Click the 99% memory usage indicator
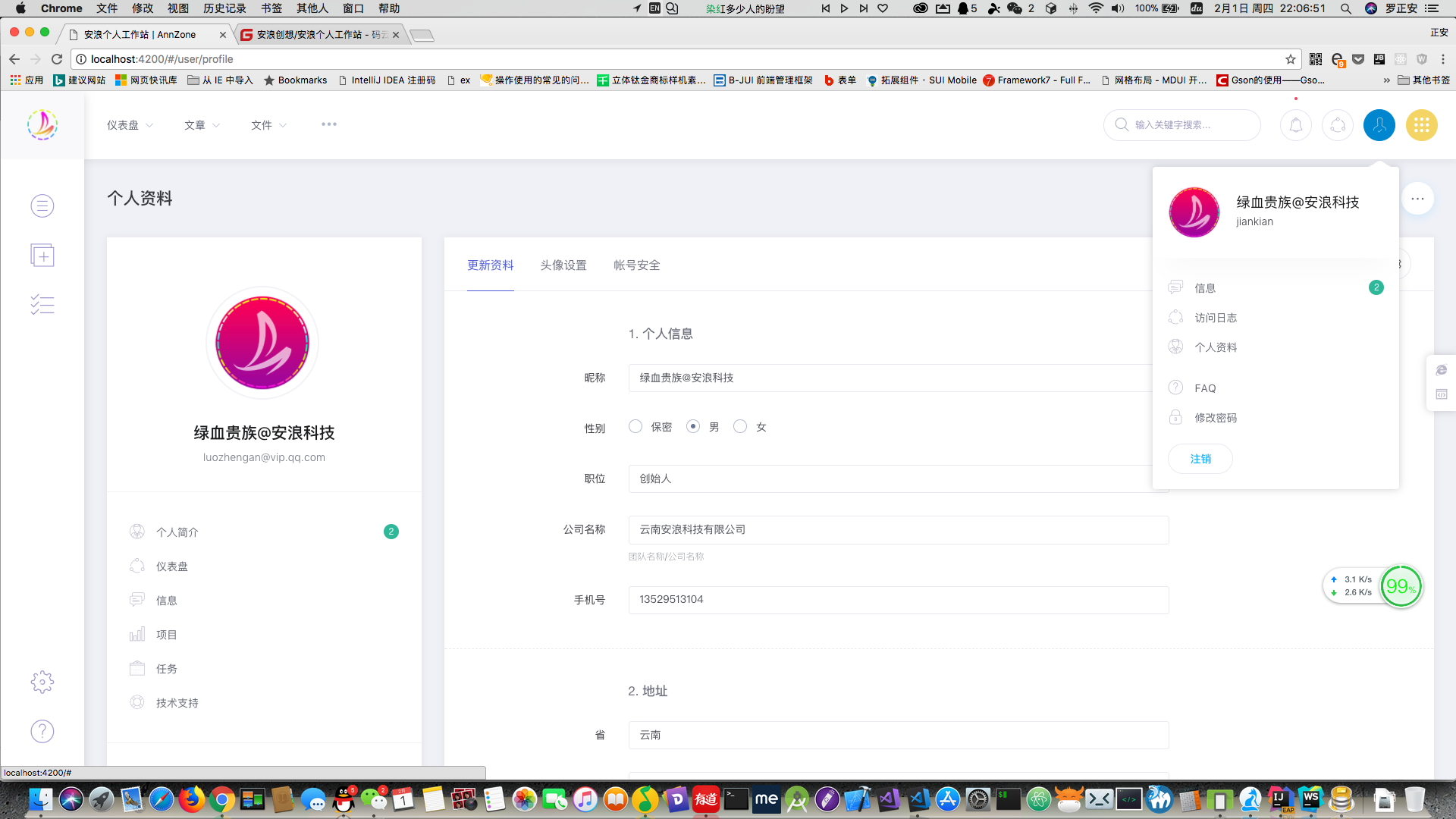Screen dimensions: 1456x819 pyautogui.click(x=1400, y=586)
